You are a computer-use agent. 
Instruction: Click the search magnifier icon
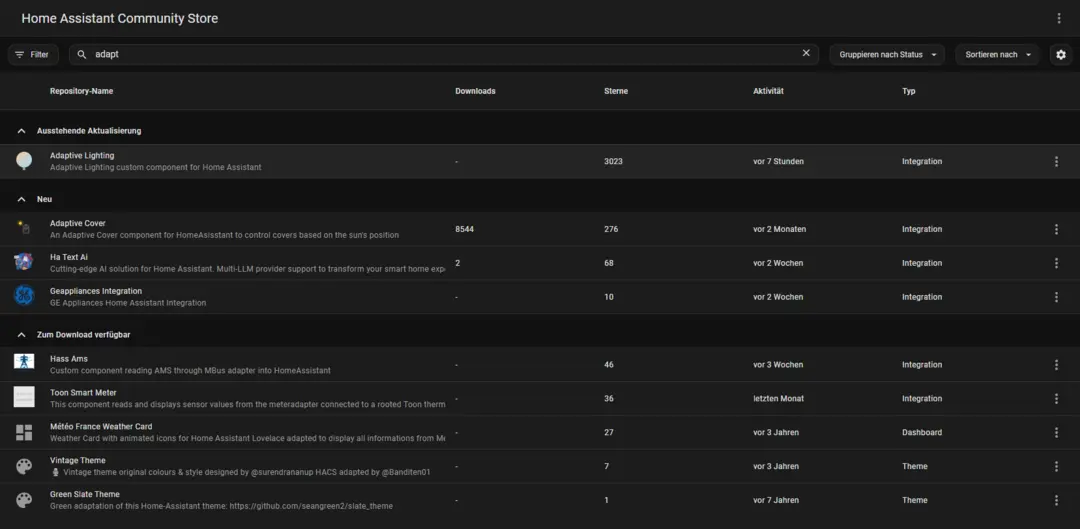(x=82, y=54)
